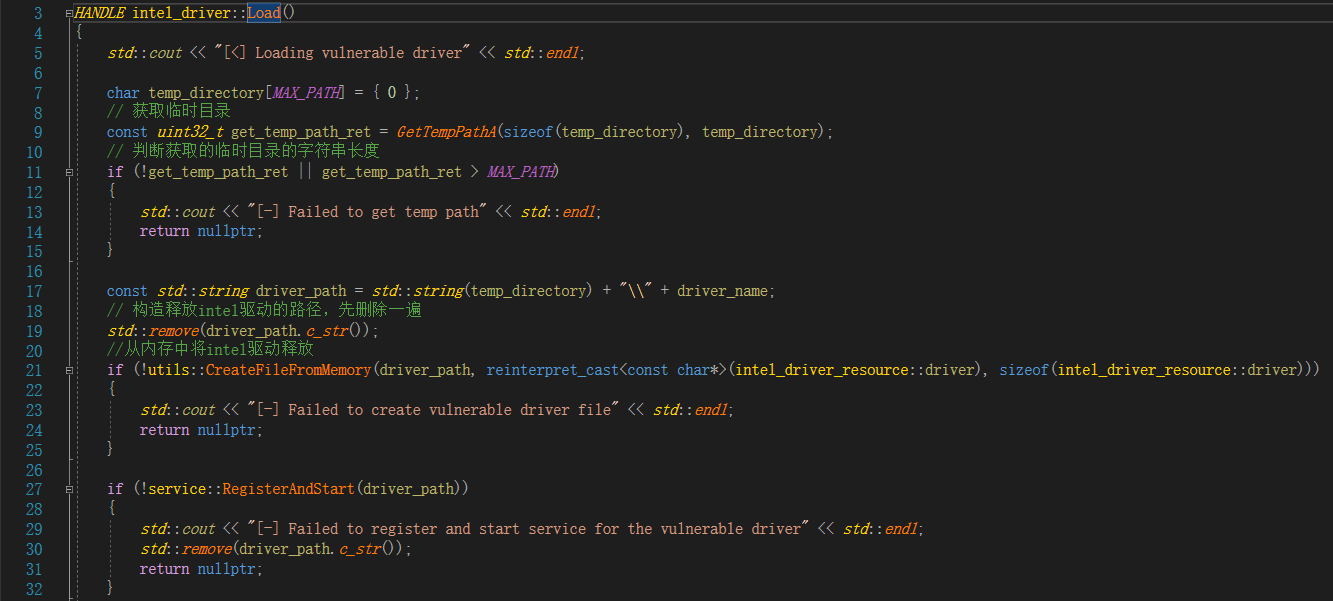Click the comment '// 判断获取的临时目录的字符串长度'
This screenshot has height=601, width=1333.
click(243, 152)
